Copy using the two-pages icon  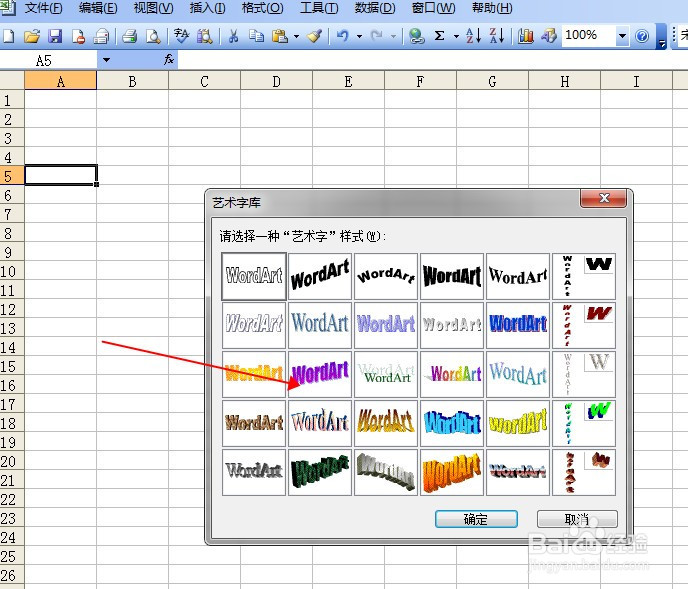point(256,36)
